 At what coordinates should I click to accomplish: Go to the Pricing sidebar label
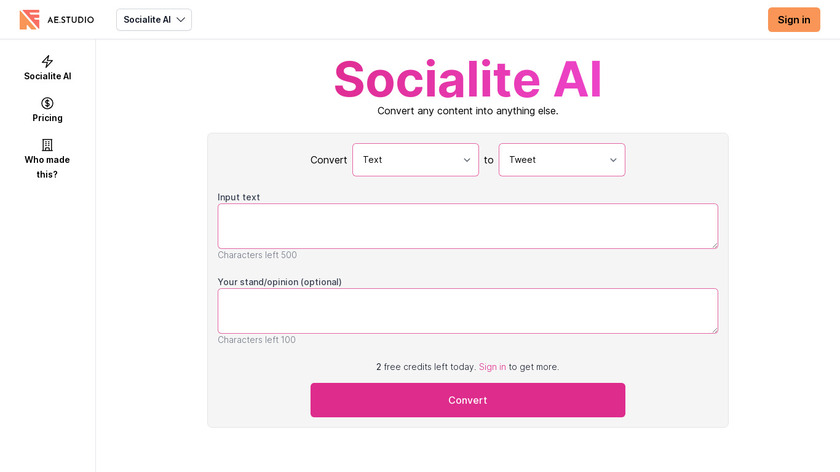47,118
